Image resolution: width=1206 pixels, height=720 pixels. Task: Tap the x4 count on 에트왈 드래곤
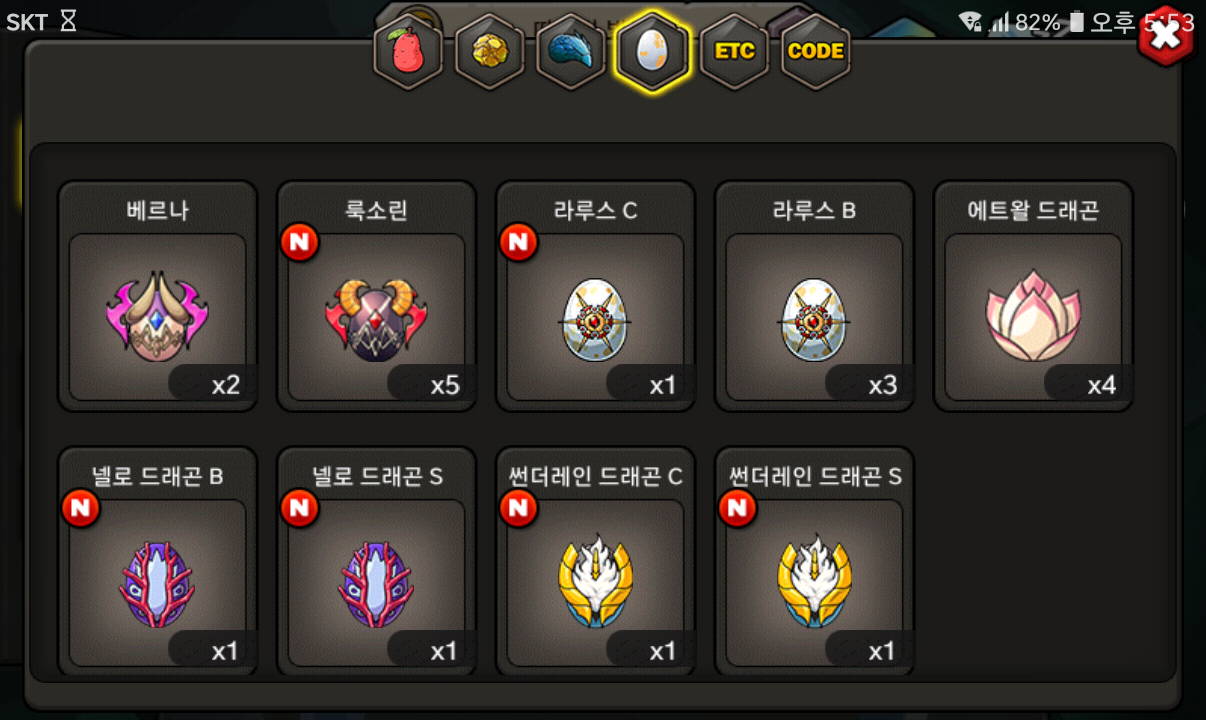1100,384
